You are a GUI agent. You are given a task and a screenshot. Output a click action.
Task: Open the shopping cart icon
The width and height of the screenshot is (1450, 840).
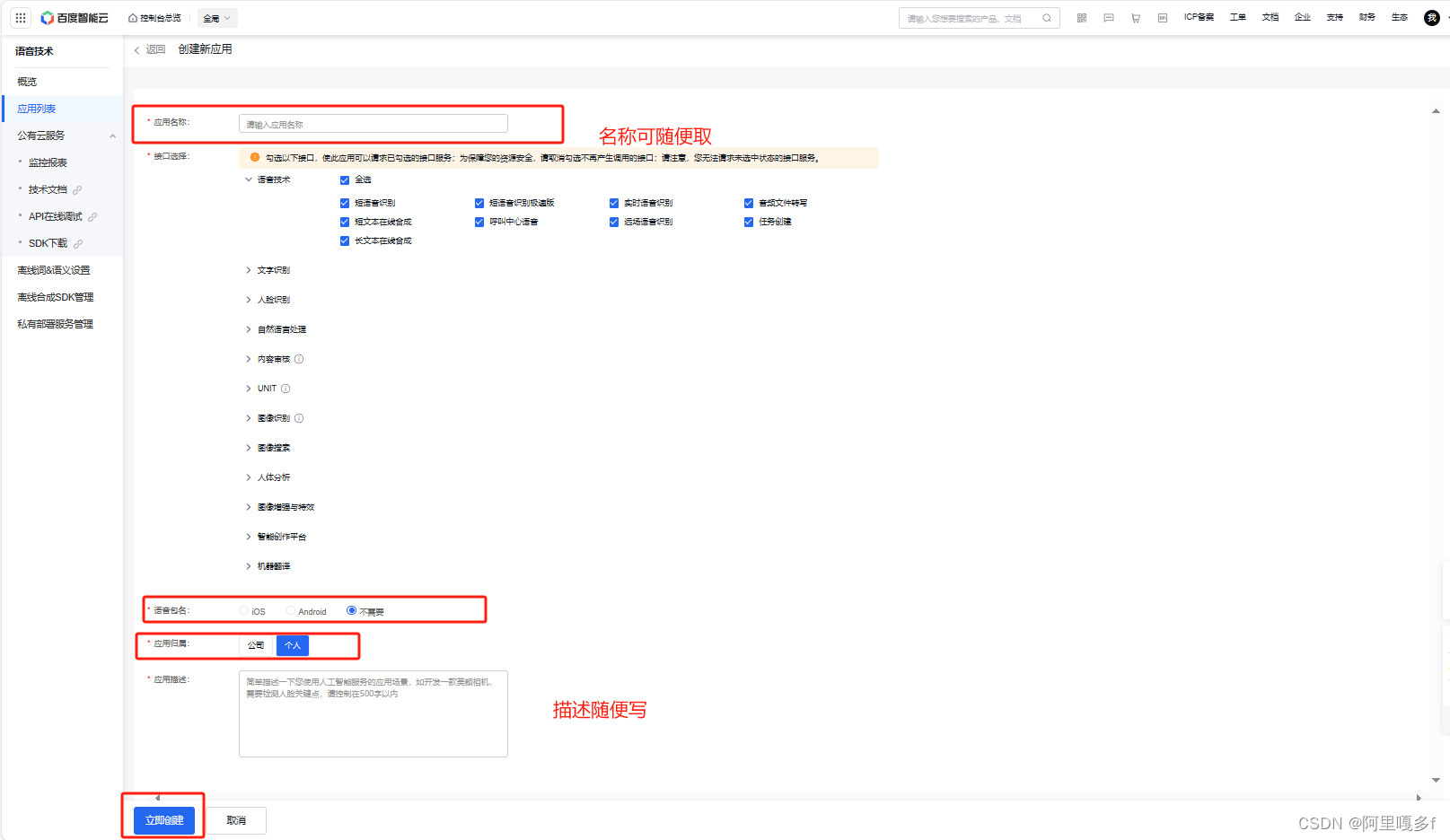pyautogui.click(x=1136, y=18)
